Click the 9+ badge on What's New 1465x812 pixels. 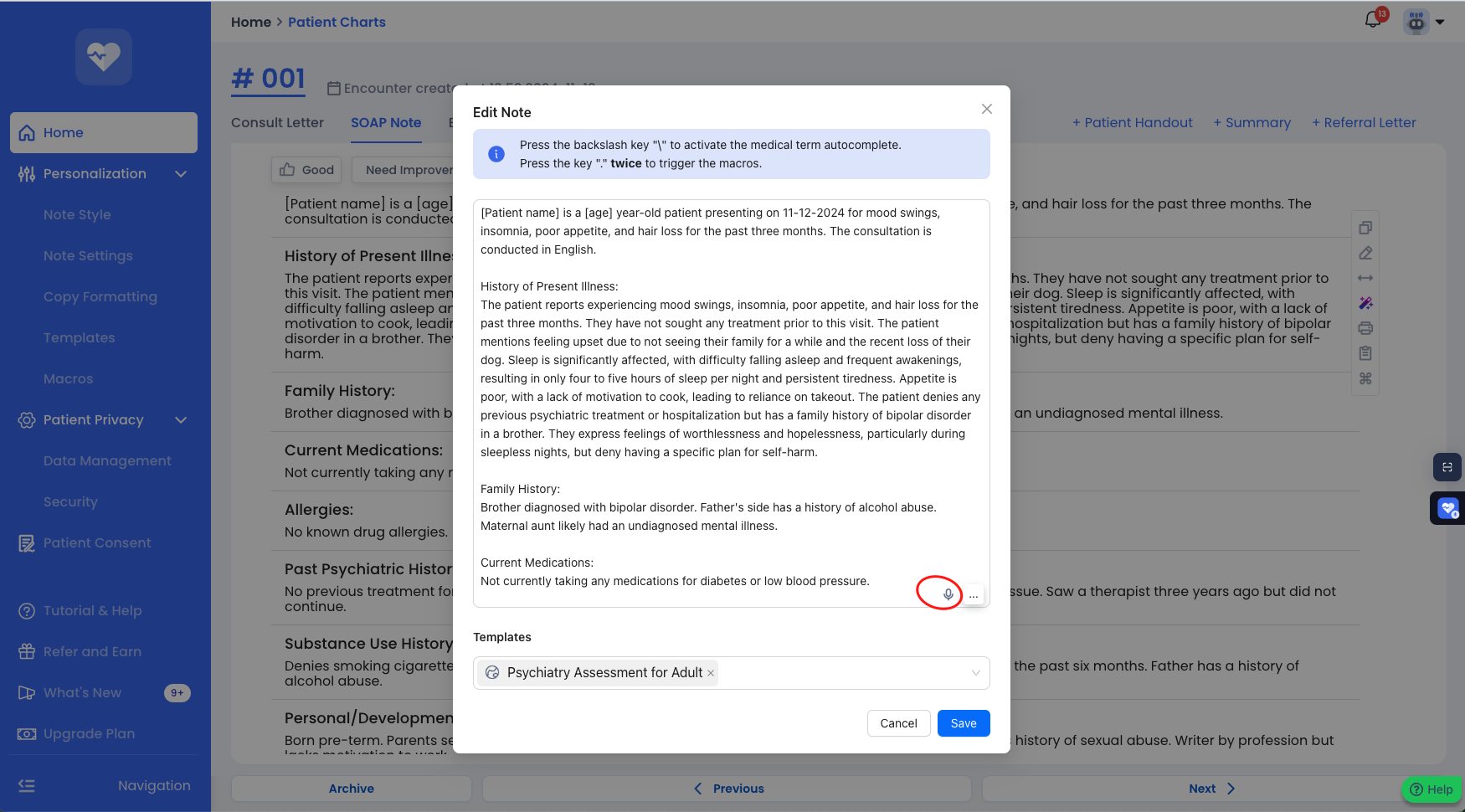[177, 693]
